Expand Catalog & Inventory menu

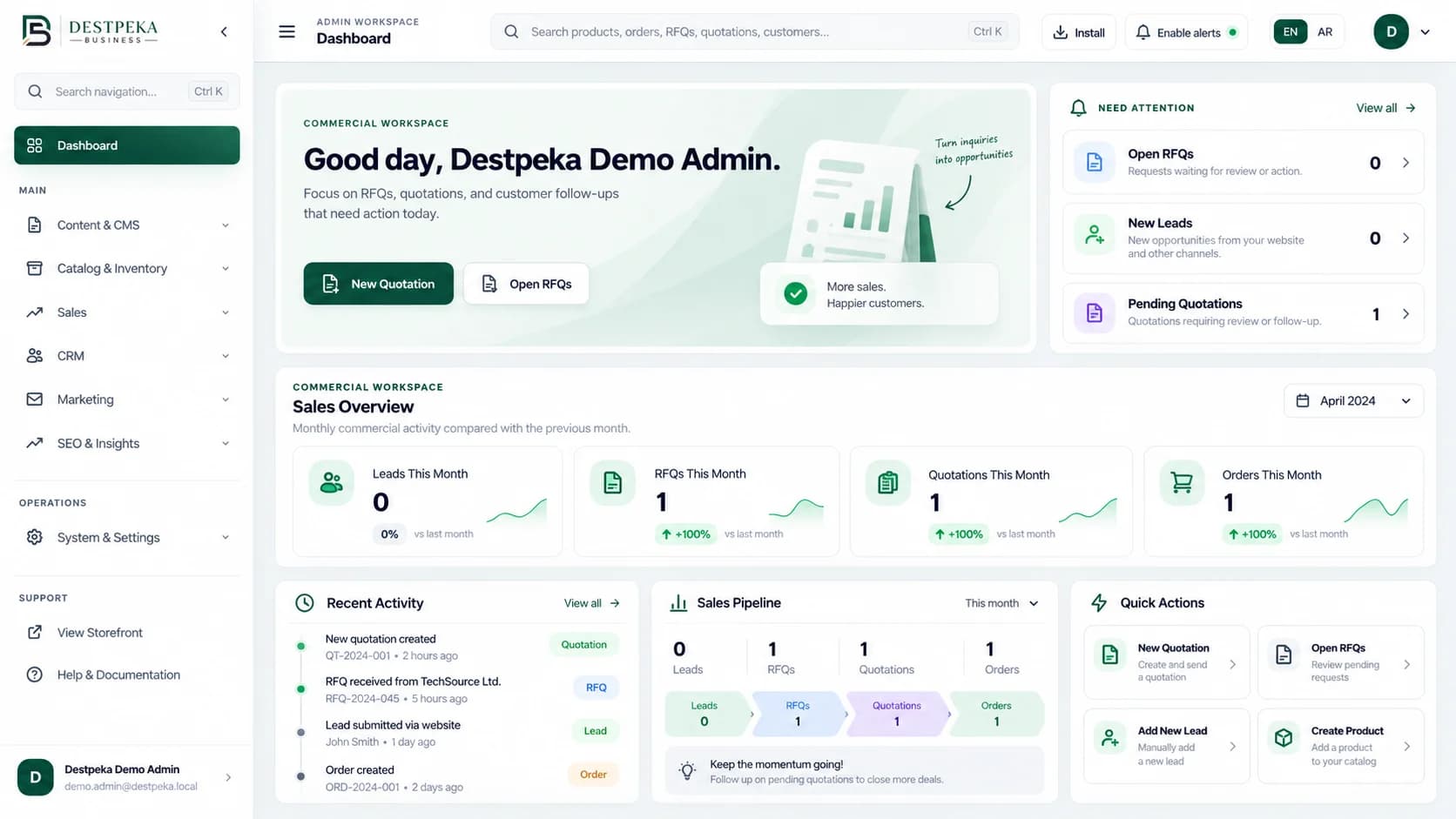[126, 268]
